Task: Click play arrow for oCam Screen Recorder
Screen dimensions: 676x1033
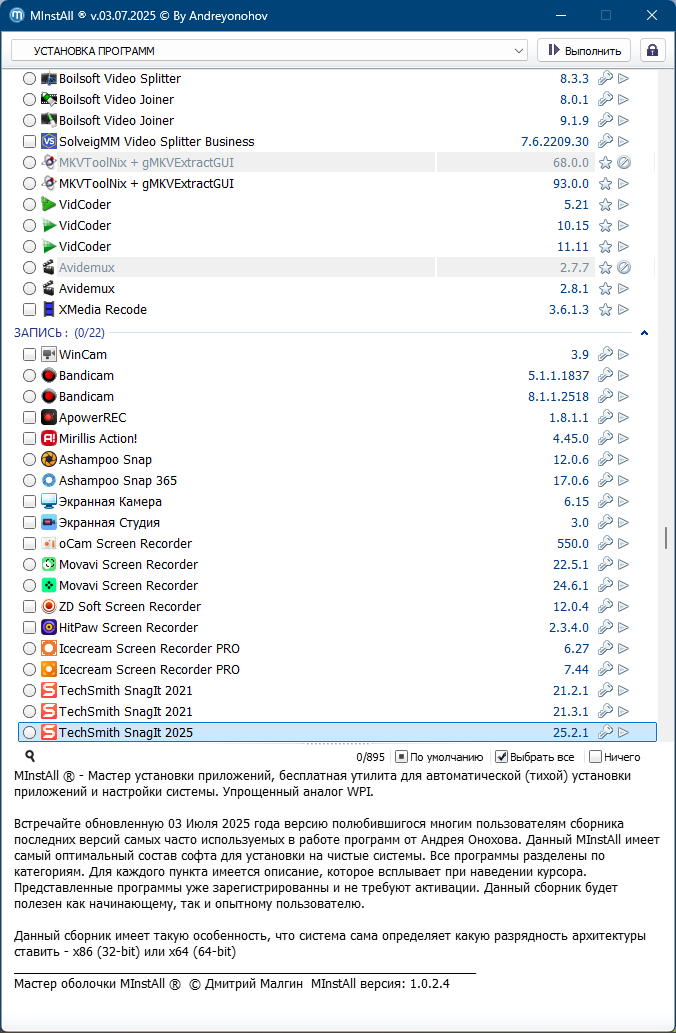Action: coord(624,544)
